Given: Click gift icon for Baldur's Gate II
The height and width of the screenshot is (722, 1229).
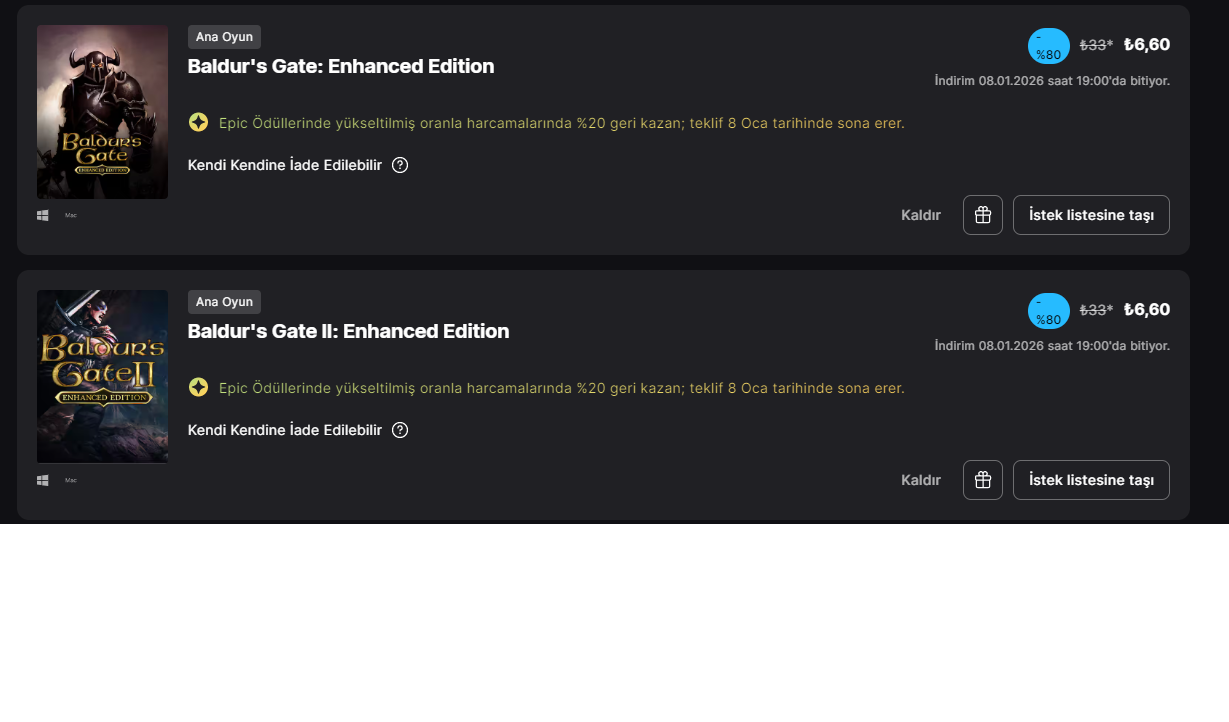Looking at the screenshot, I should (x=983, y=480).
